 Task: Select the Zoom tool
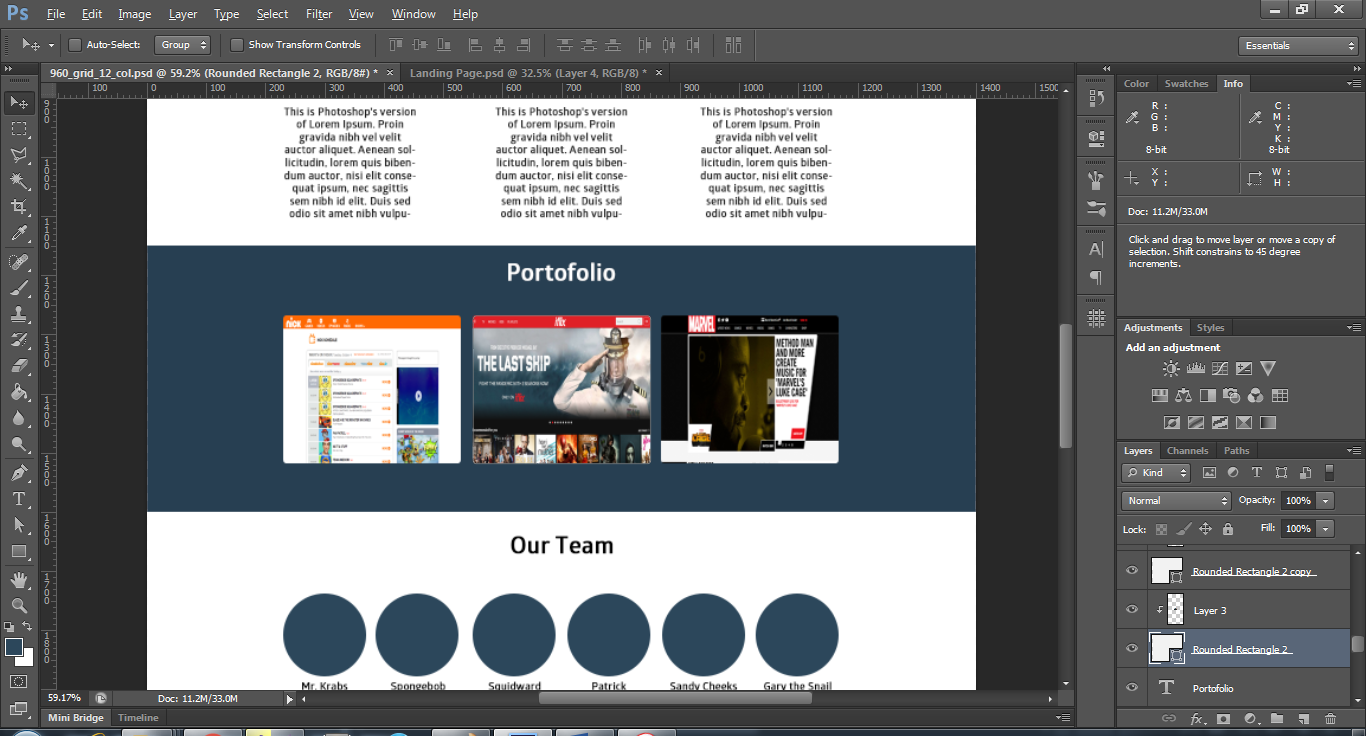click(x=18, y=606)
